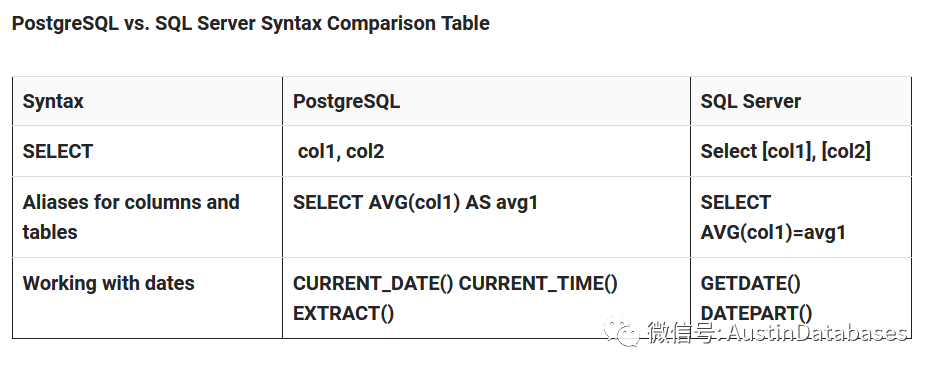This screenshot has height=374, width=938.
Task: Click the Select [col1], [col2] cell
Action: (785, 151)
